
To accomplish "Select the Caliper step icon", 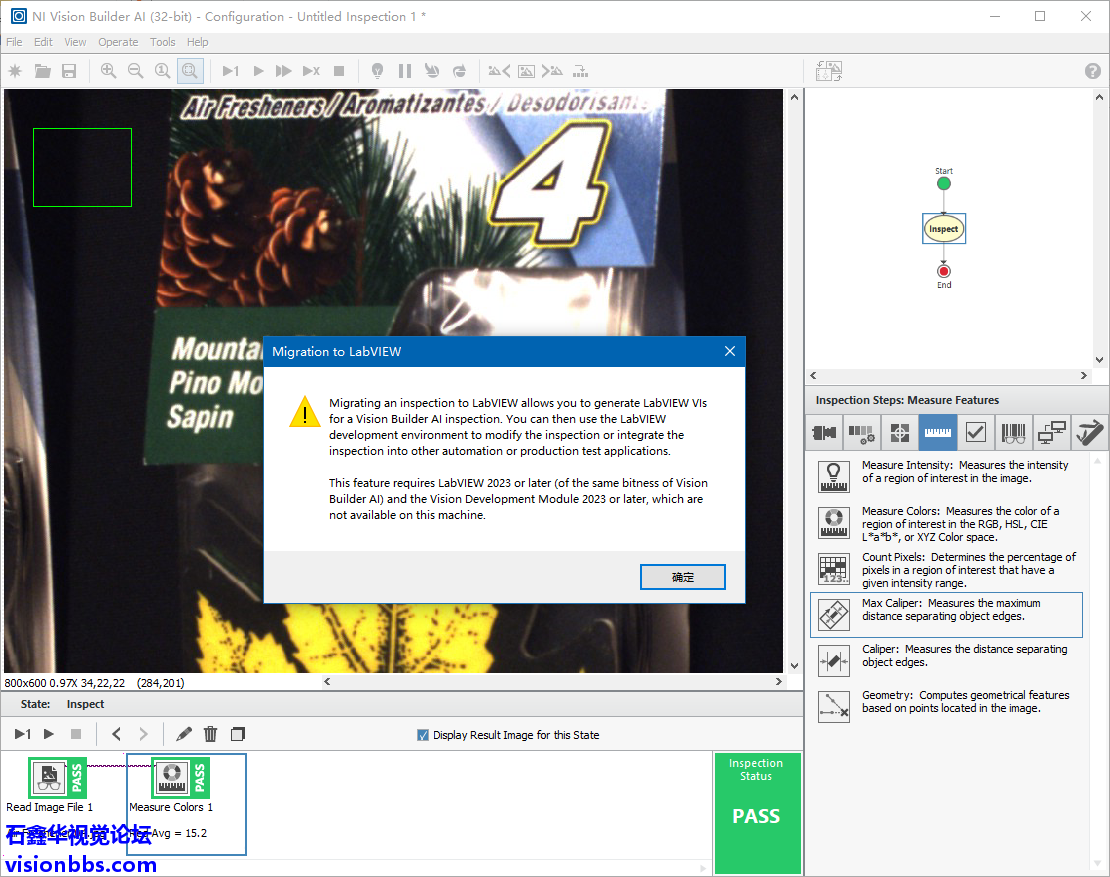I will (x=834, y=660).
